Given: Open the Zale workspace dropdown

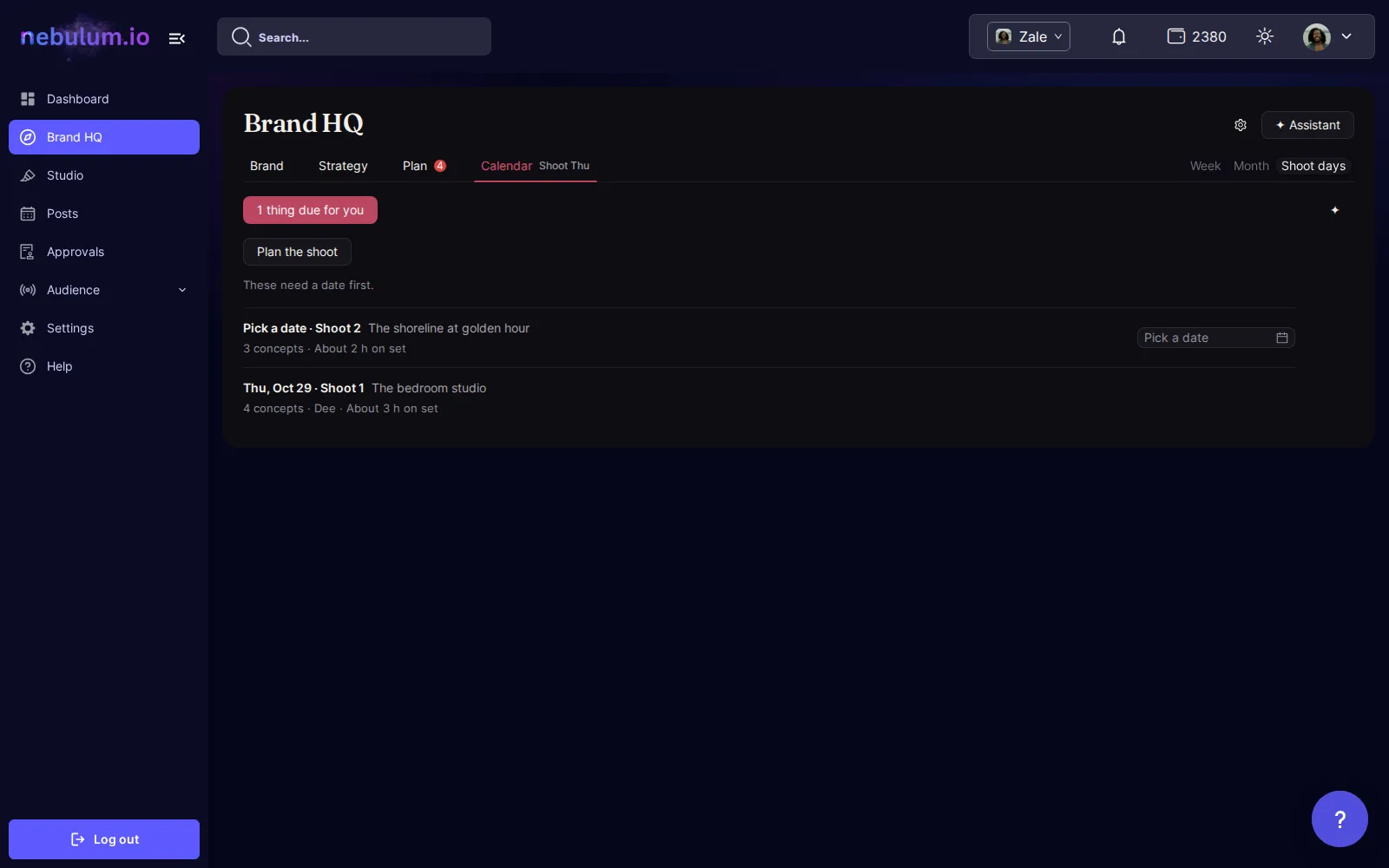Looking at the screenshot, I should [x=1029, y=36].
